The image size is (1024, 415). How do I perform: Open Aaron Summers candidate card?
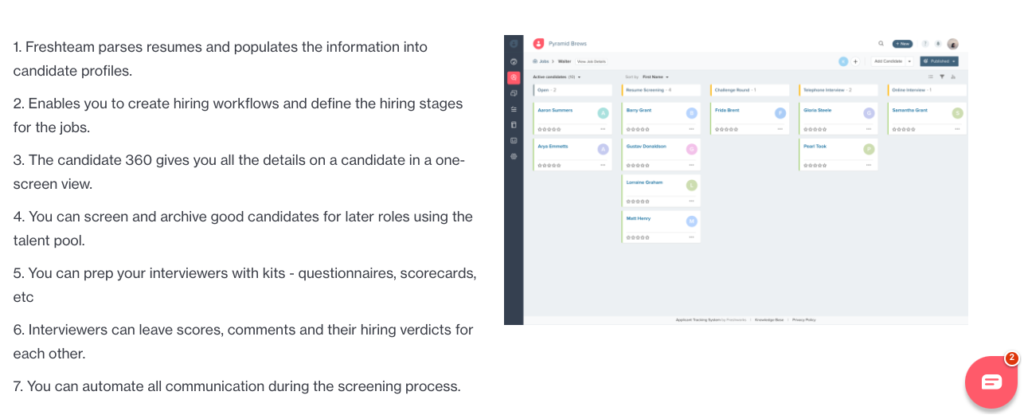tap(573, 118)
